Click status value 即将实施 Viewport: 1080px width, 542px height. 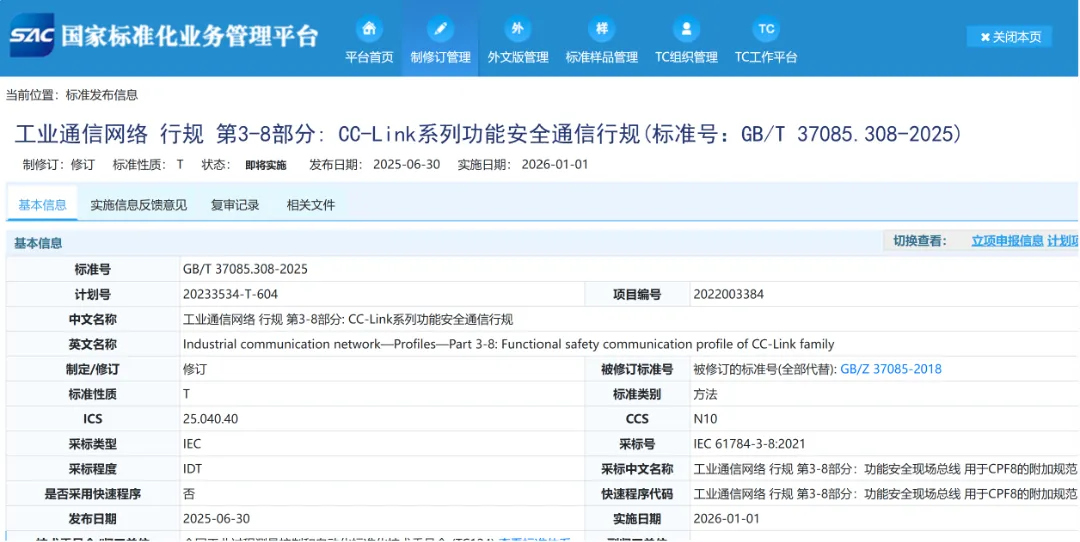click(x=266, y=165)
